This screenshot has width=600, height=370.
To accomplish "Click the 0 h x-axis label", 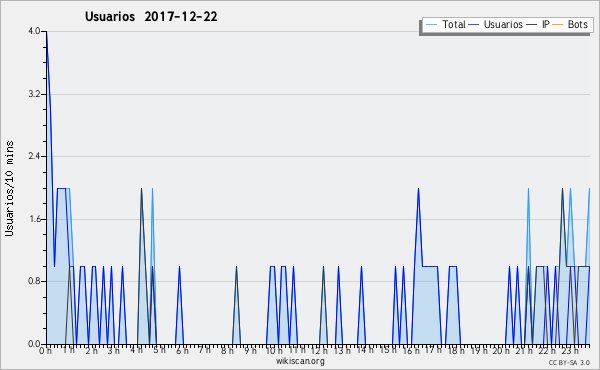I will coord(45,350).
